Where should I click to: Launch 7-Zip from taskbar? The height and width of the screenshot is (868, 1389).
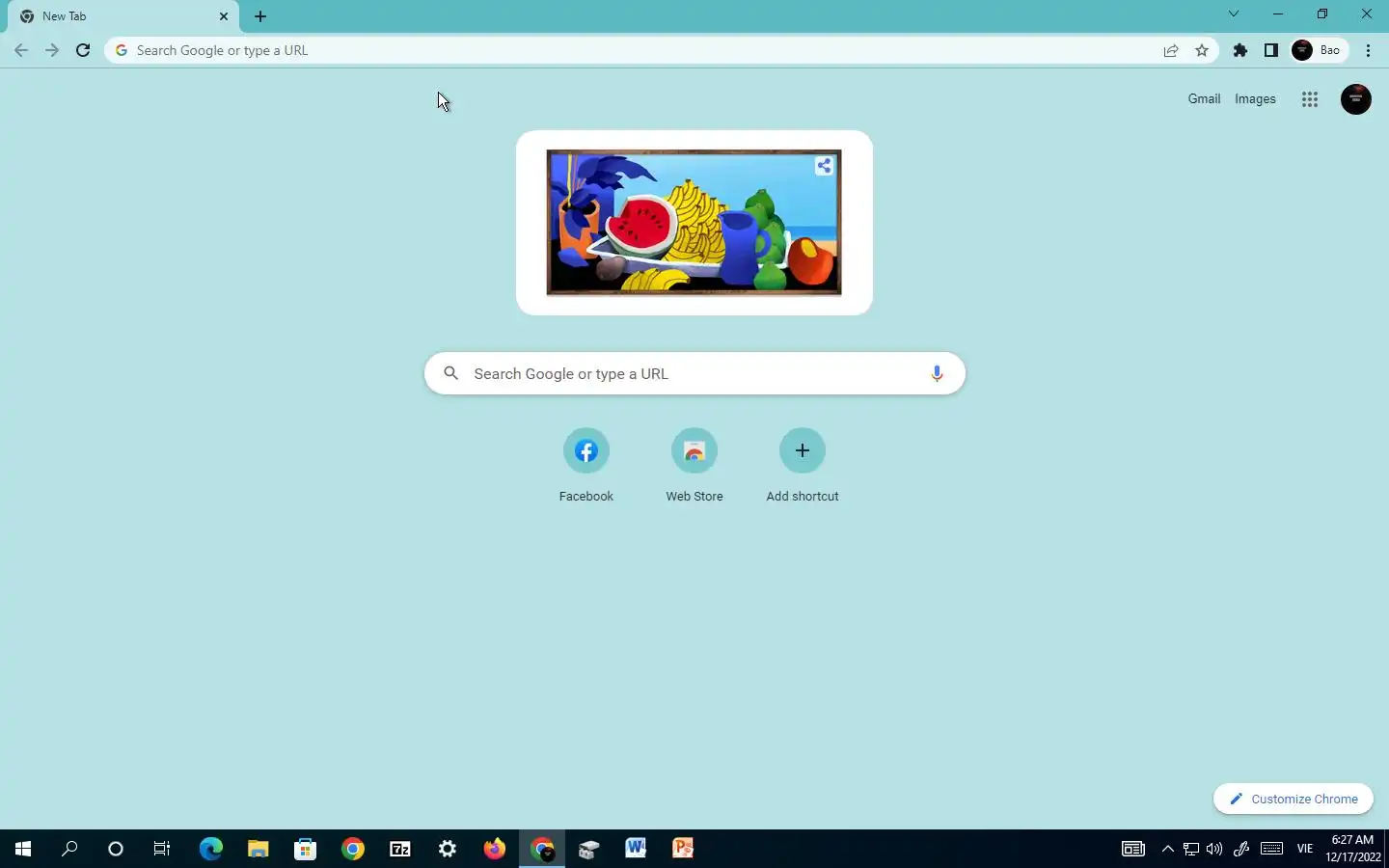[399, 849]
